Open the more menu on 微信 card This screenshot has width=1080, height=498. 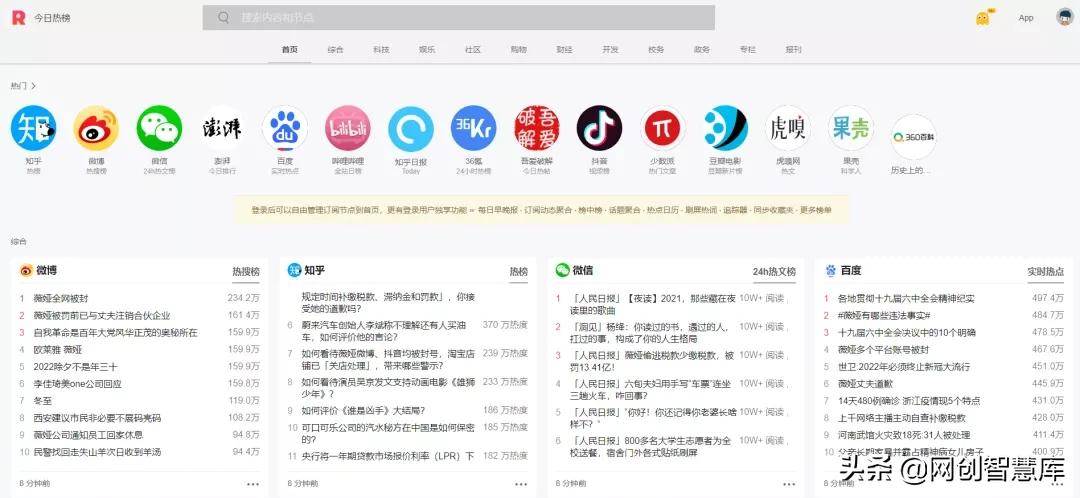789,484
